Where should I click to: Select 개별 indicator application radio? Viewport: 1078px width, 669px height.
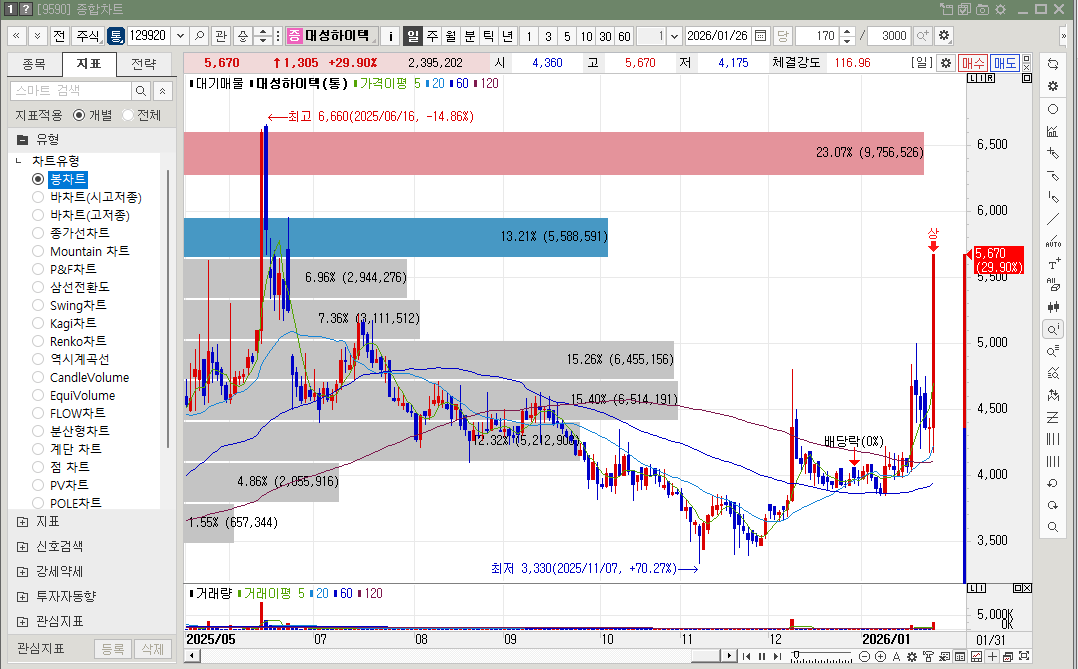coord(79,116)
